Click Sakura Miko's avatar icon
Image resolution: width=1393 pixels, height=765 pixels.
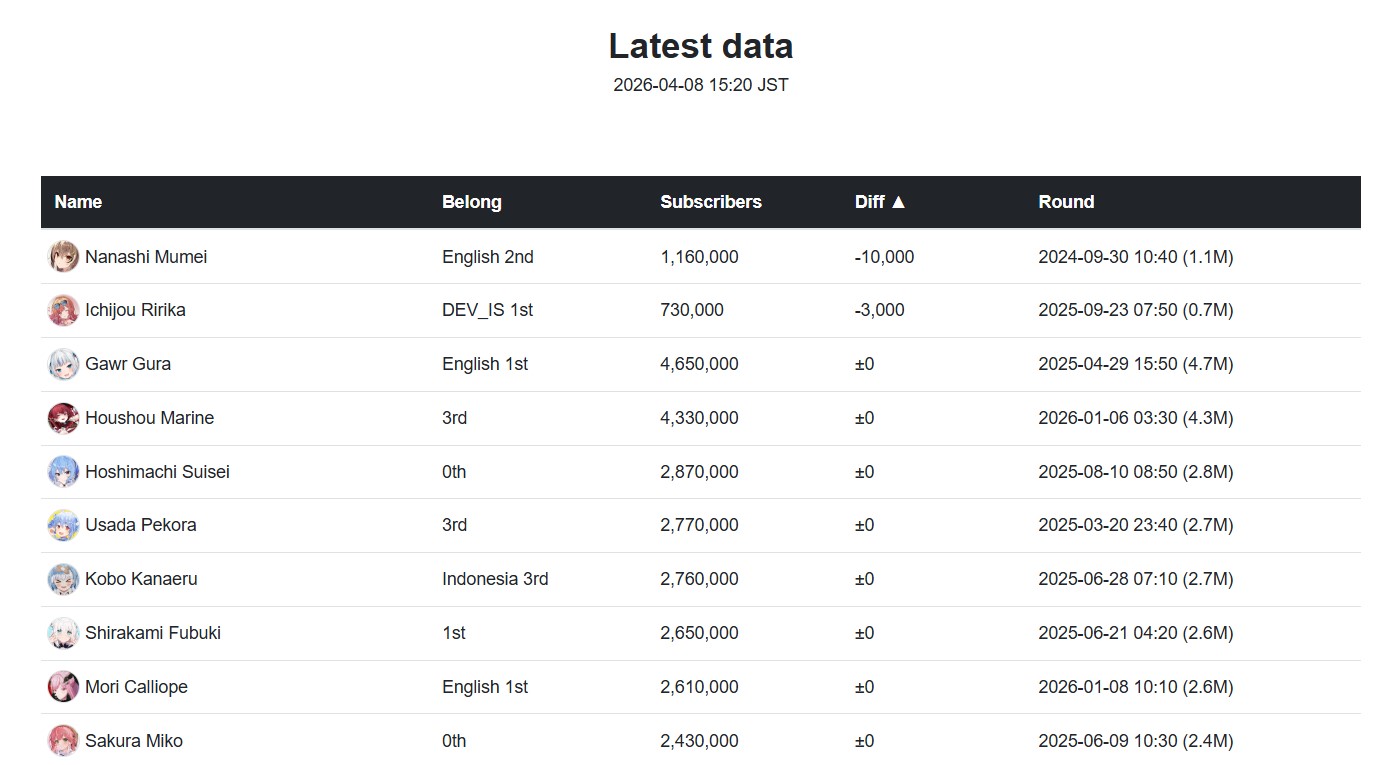pyautogui.click(x=63, y=741)
